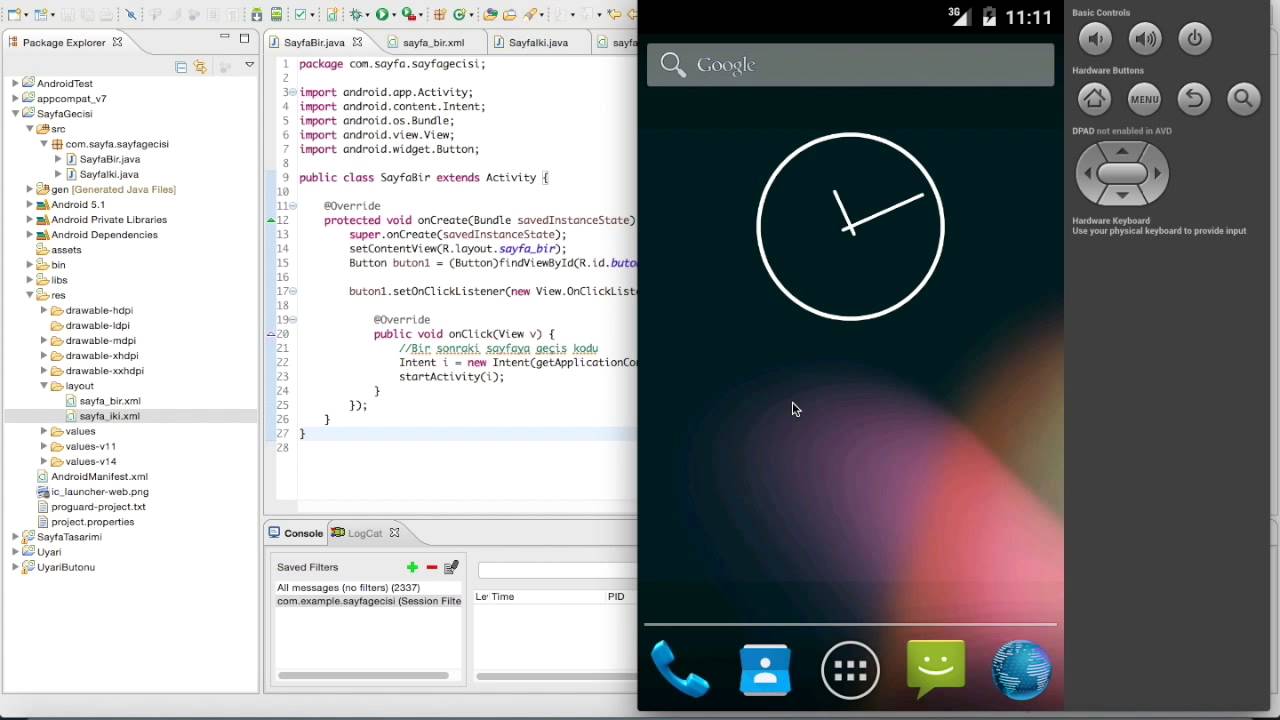Open Package Explorer view menu triangle
The image size is (1280, 720).
[x=250, y=66]
